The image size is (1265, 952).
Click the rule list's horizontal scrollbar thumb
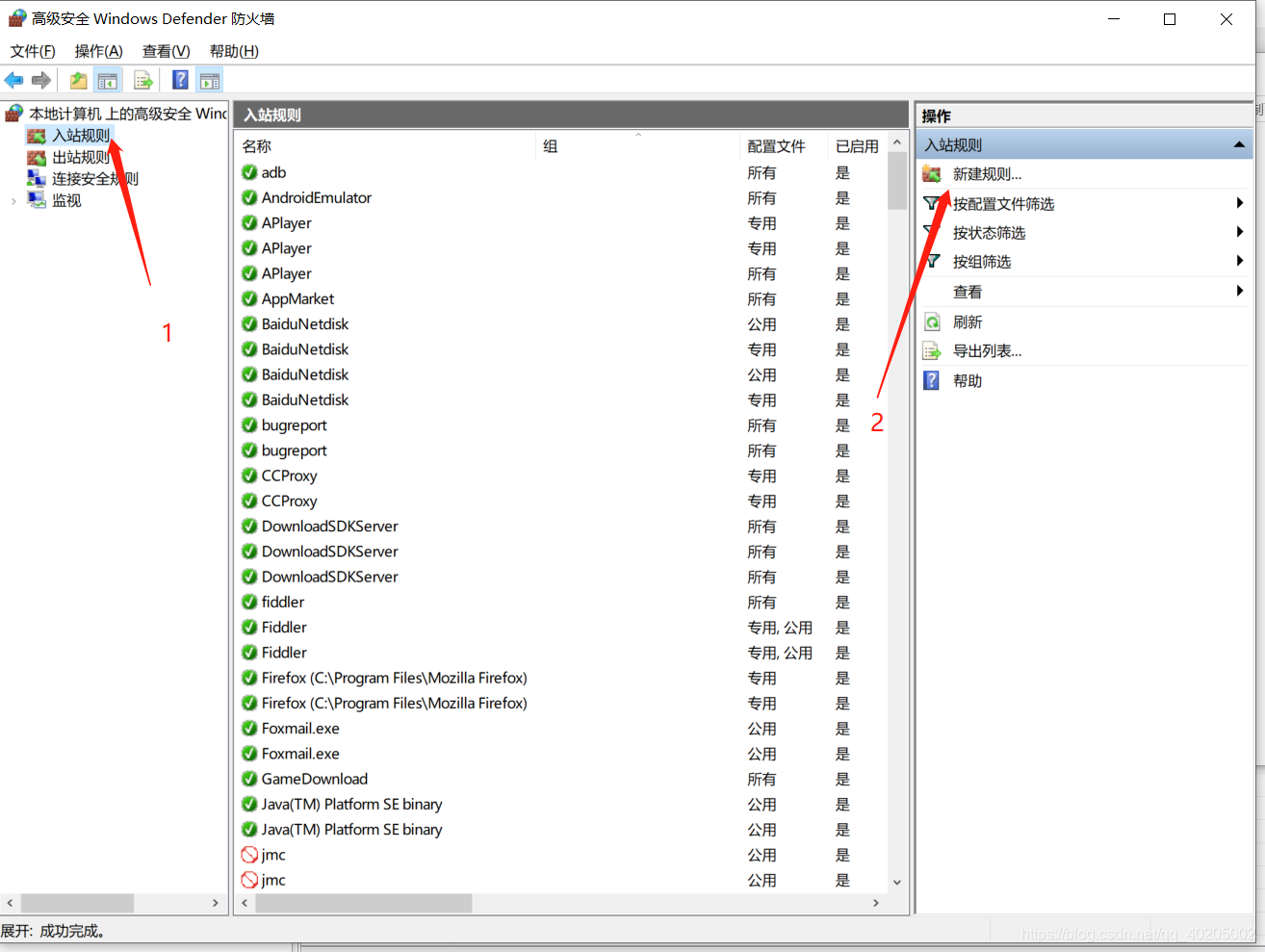[x=364, y=903]
